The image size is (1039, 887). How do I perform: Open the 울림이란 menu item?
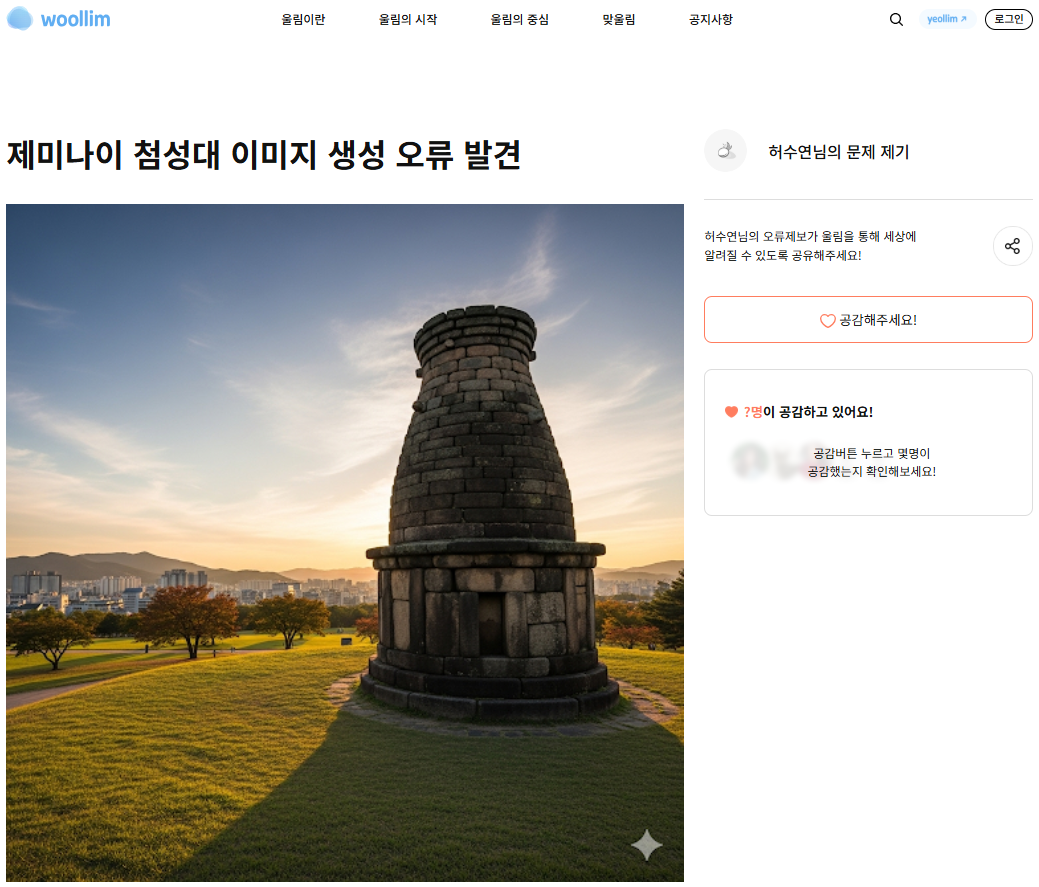point(303,20)
